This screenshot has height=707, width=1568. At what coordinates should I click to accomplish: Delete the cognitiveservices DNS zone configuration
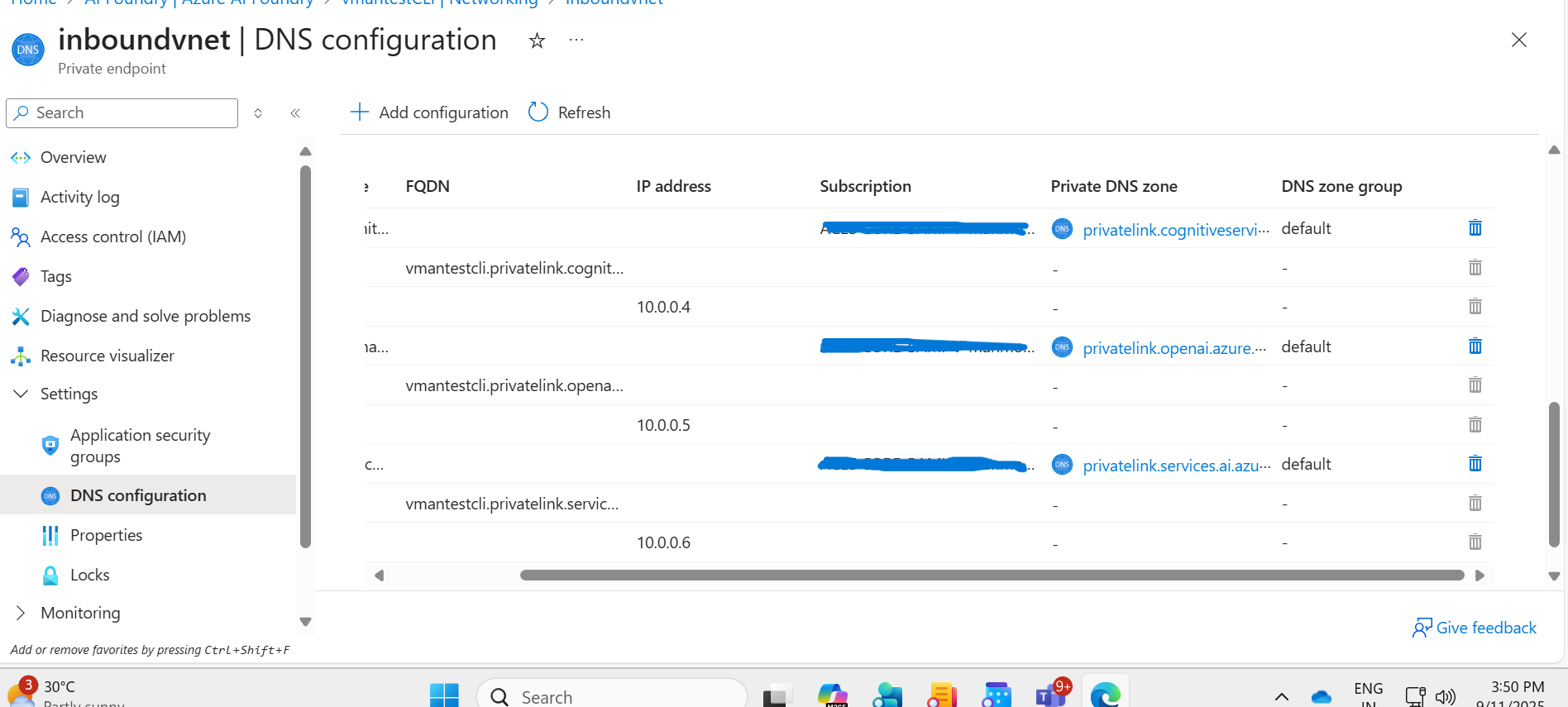coord(1475,228)
